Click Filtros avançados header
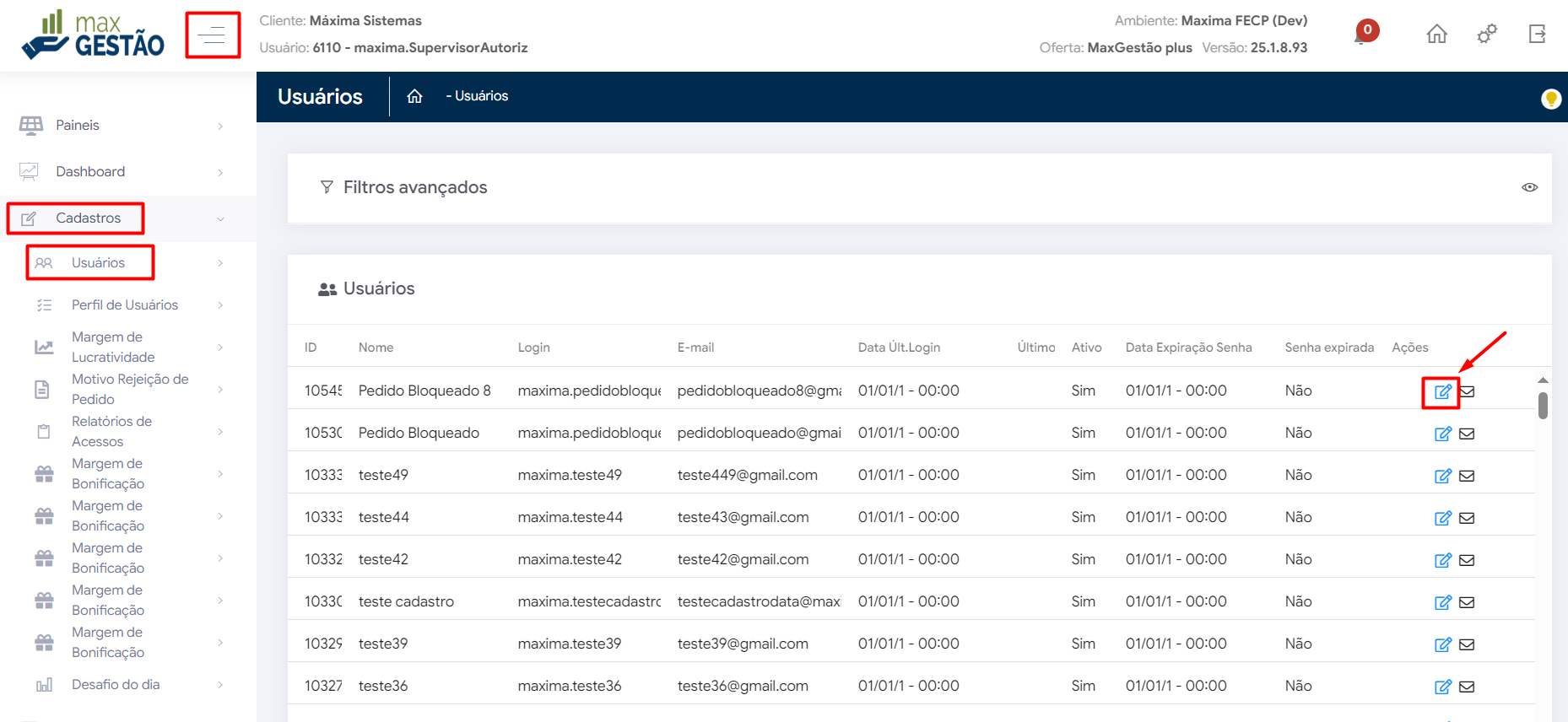 (414, 187)
